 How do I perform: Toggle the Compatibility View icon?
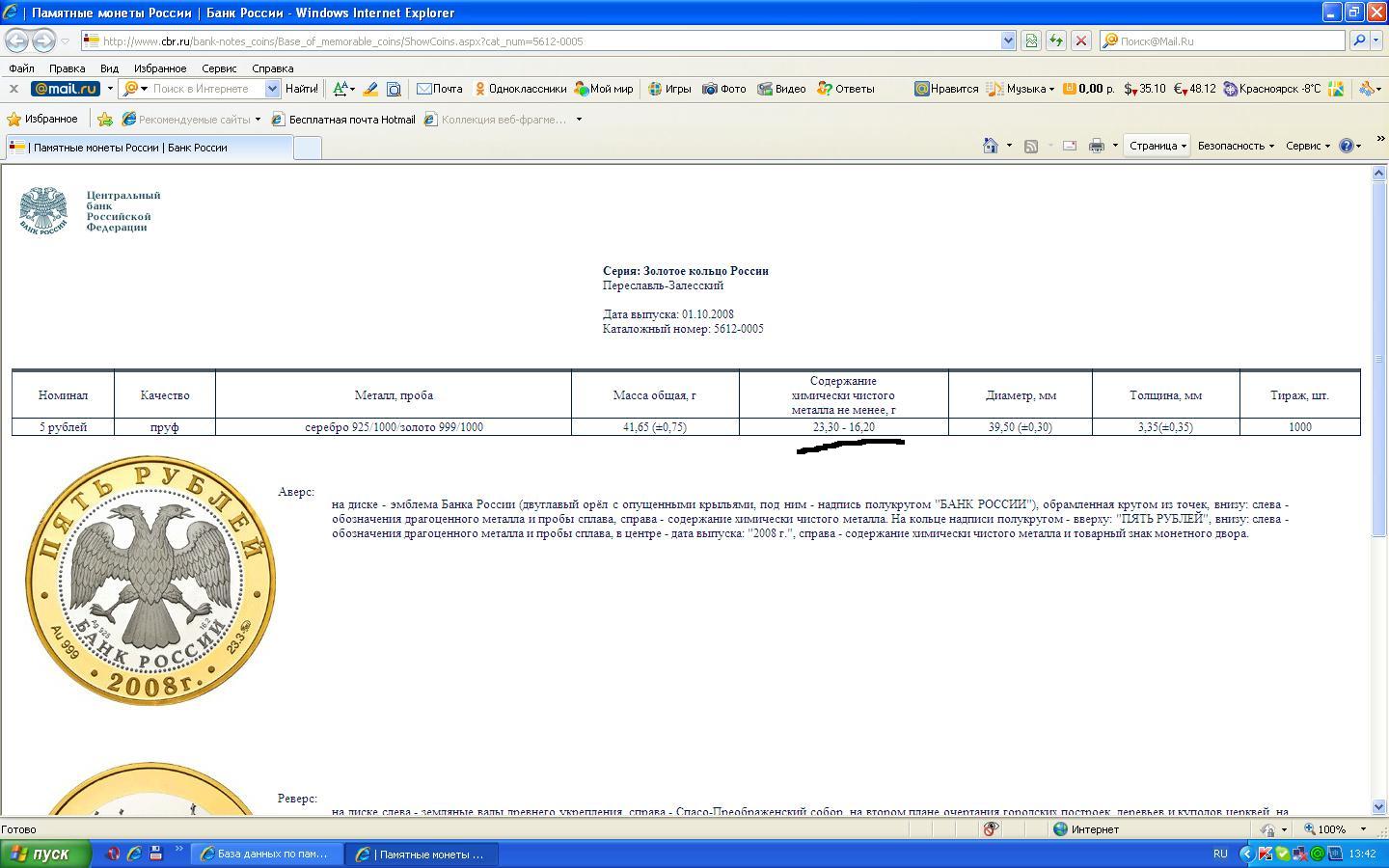click(x=1031, y=41)
